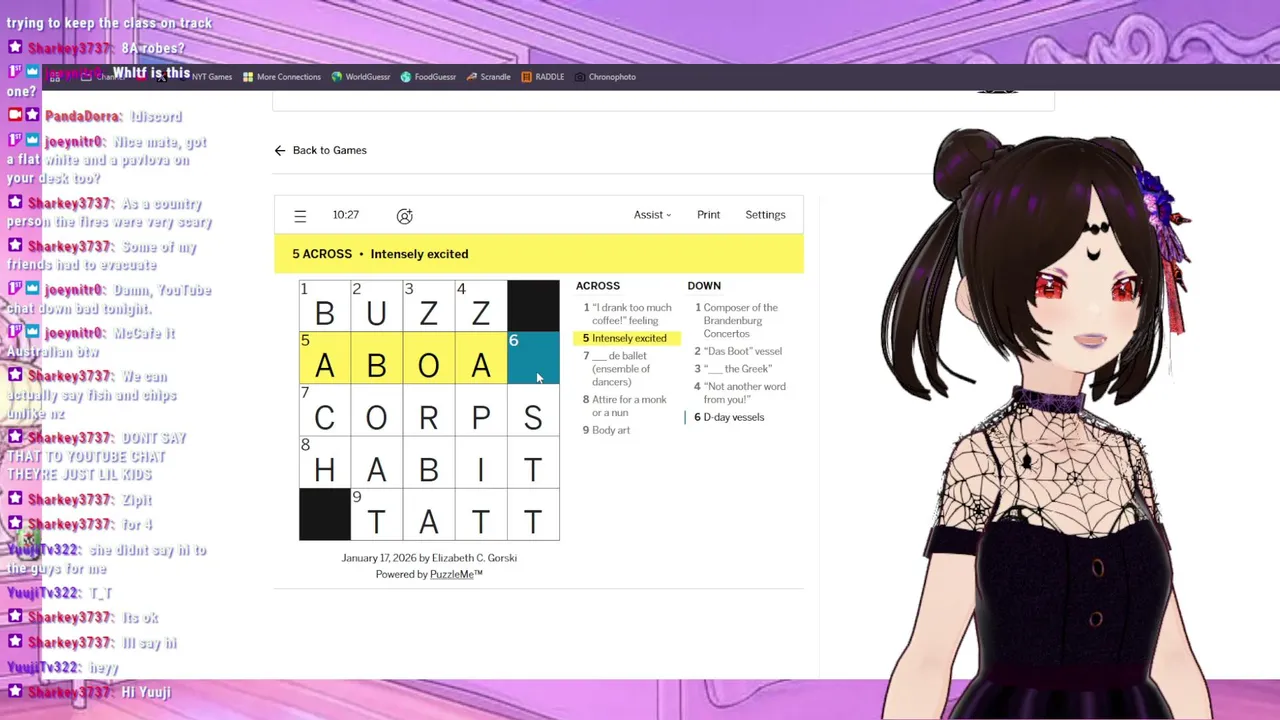Click the B cell in row ABOA
This screenshot has height=720, width=1280.
click(x=377, y=358)
